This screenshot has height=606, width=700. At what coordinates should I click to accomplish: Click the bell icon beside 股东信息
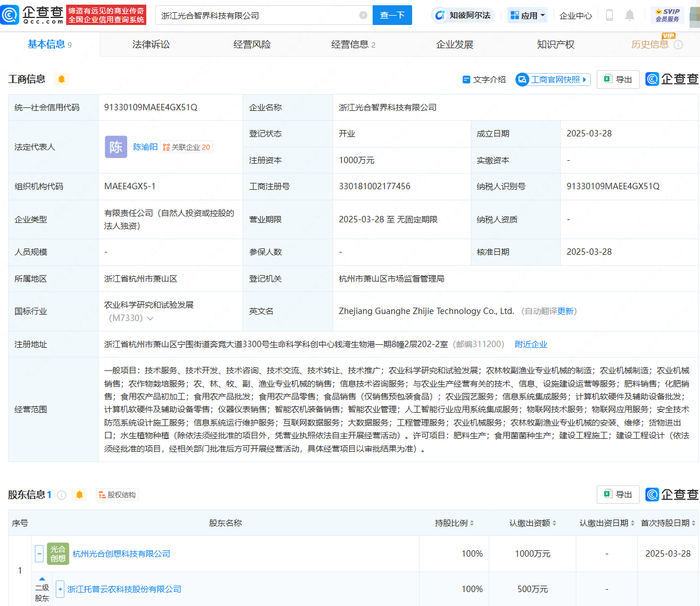(79, 494)
